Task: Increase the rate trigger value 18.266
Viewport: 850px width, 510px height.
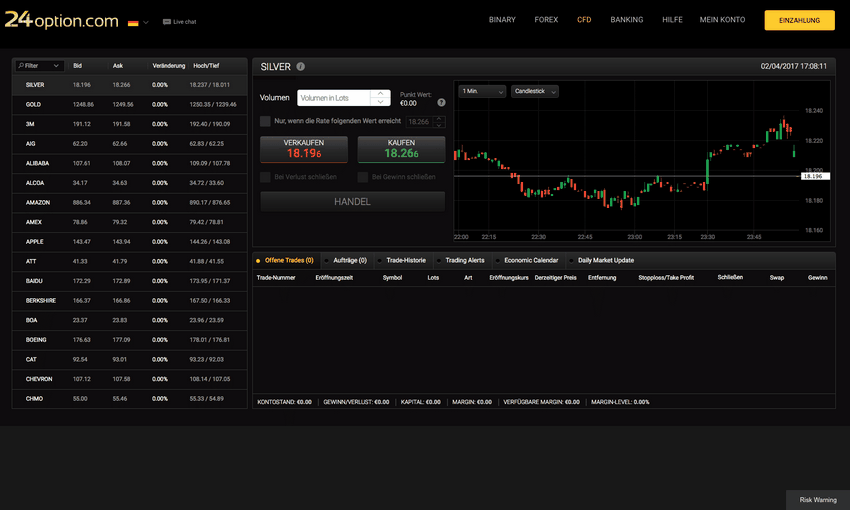Action: [x=440, y=119]
